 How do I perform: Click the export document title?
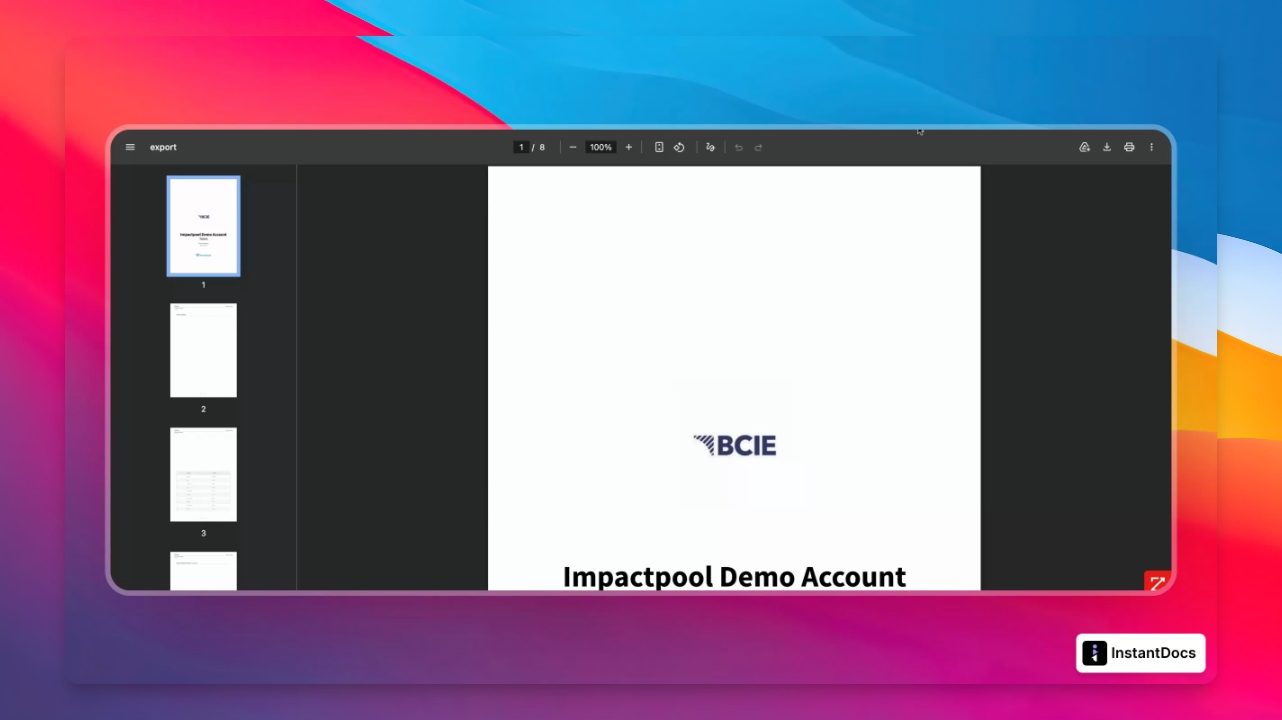coord(163,147)
